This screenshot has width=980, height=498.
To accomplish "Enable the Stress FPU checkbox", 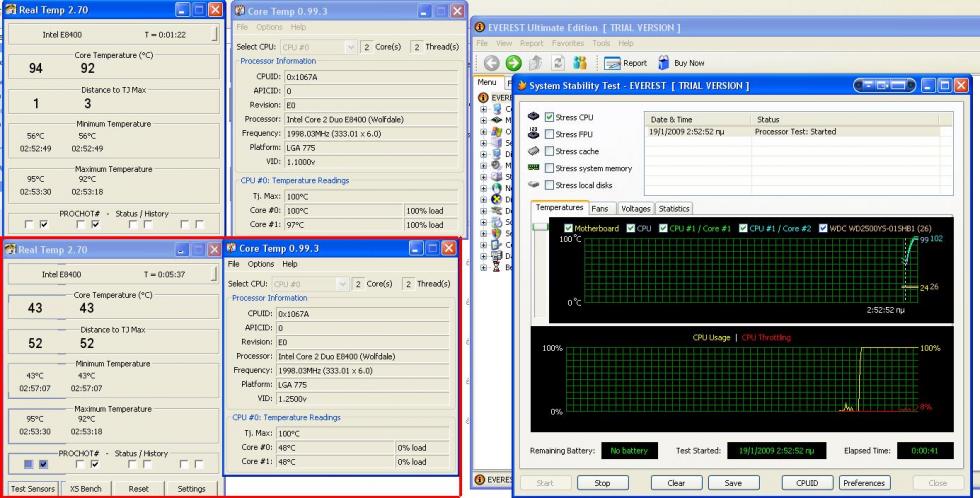I will (x=549, y=134).
